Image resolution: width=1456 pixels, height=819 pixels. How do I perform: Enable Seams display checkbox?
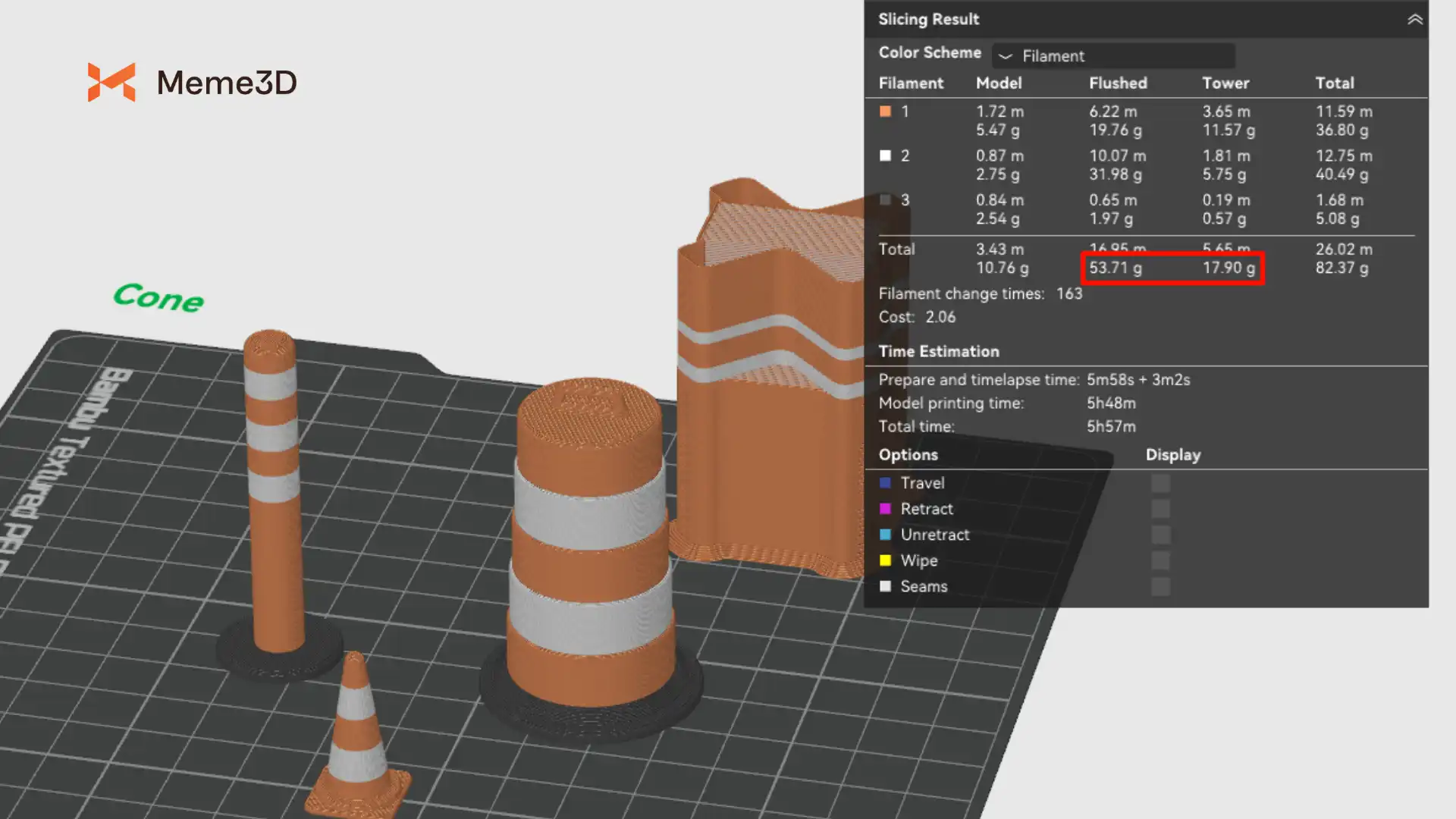pyautogui.click(x=1160, y=586)
